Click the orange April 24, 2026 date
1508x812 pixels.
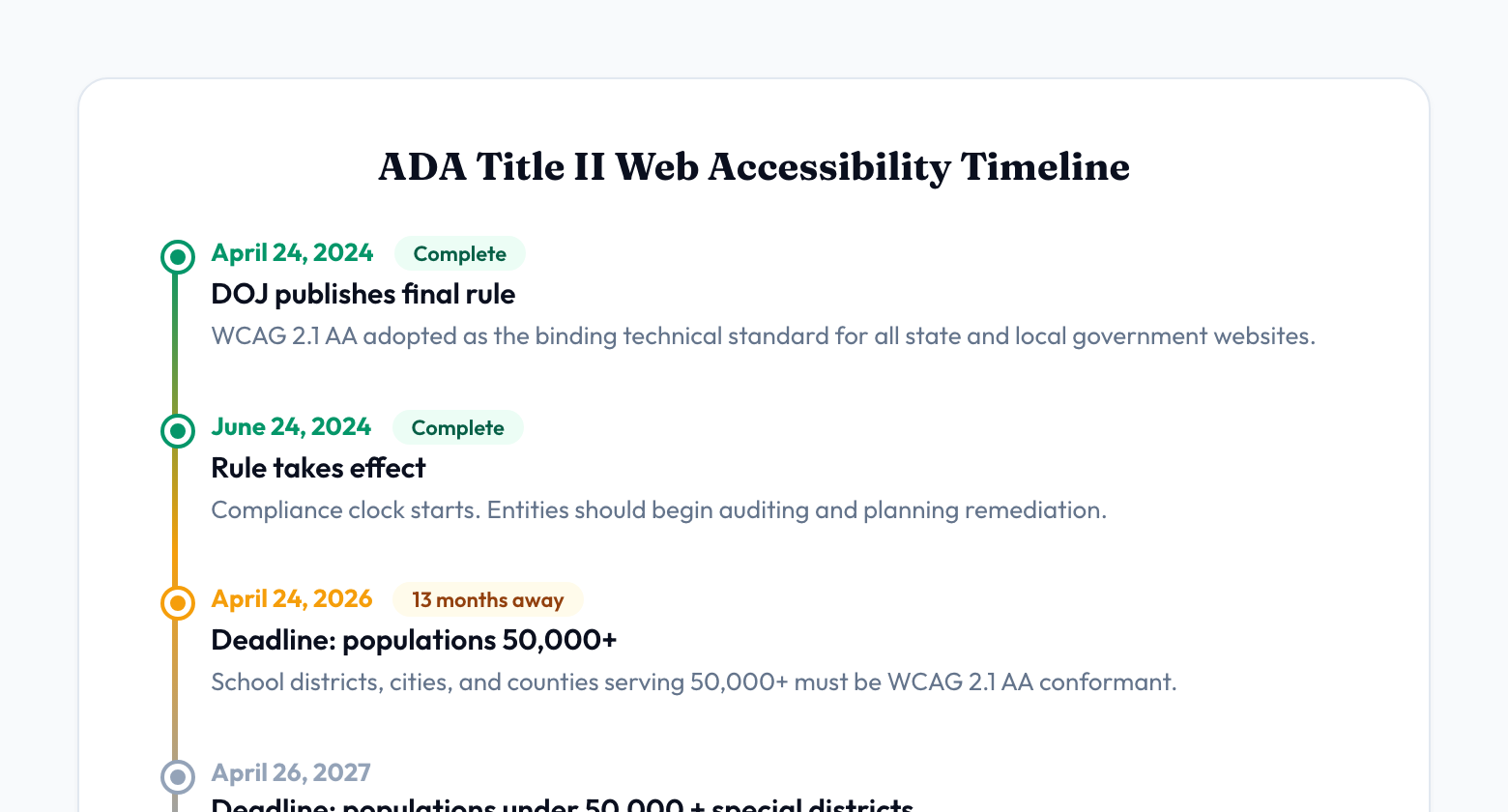(291, 599)
